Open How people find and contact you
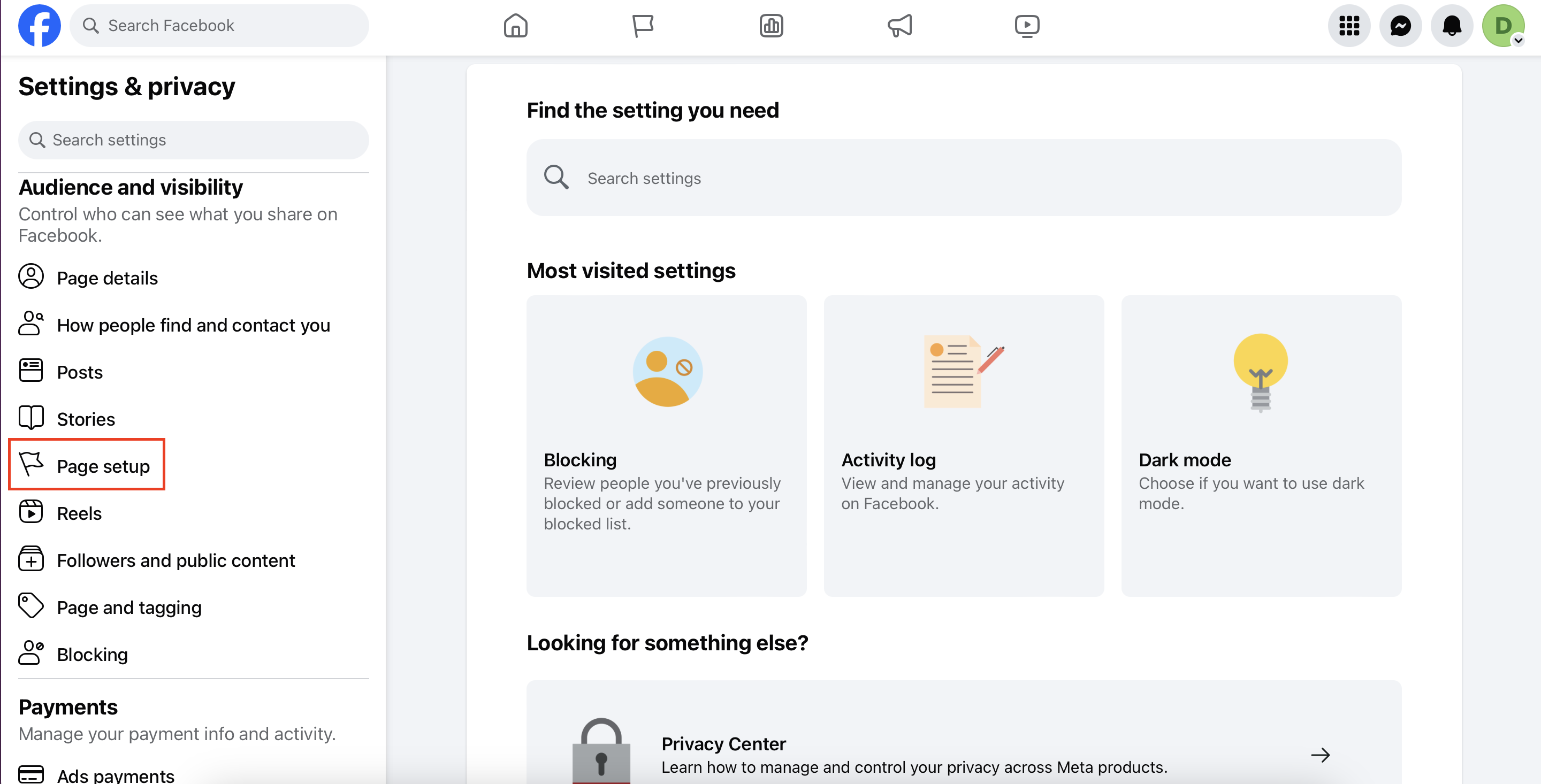This screenshot has height=784, width=1541. (194, 325)
